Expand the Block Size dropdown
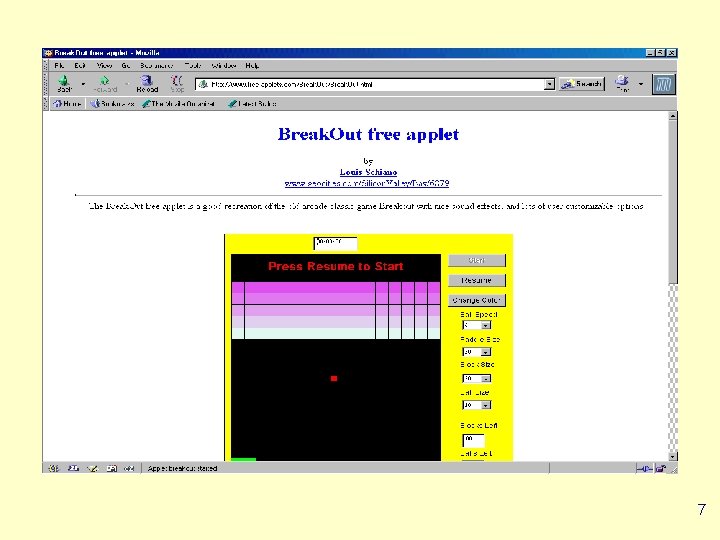 tap(485, 378)
